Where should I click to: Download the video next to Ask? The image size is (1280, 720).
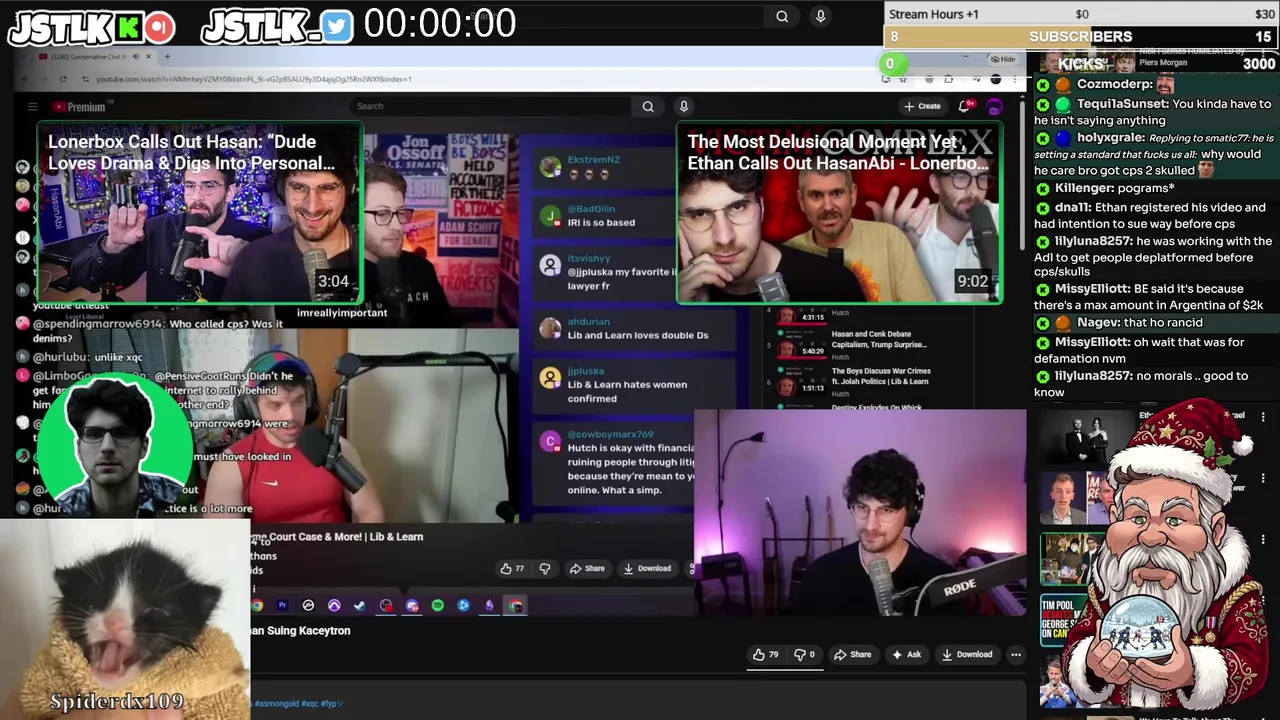click(967, 654)
